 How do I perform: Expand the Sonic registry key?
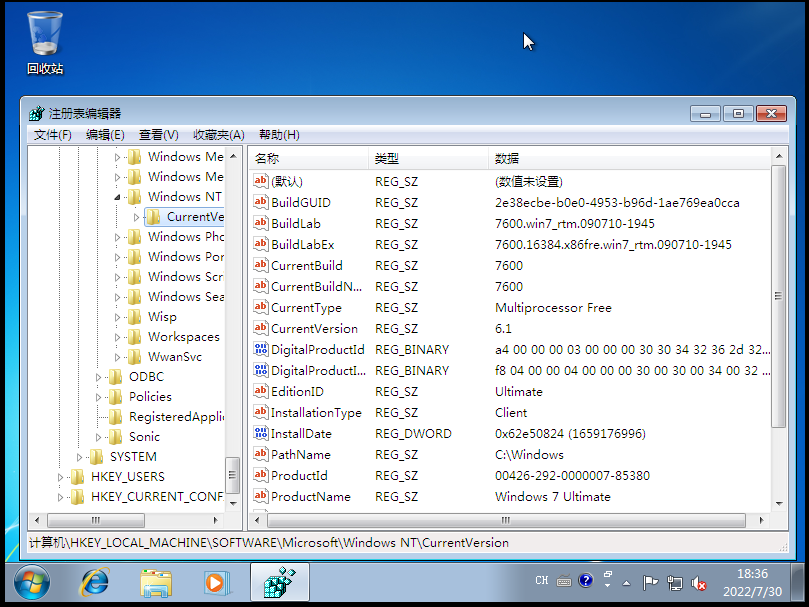[x=99, y=437]
